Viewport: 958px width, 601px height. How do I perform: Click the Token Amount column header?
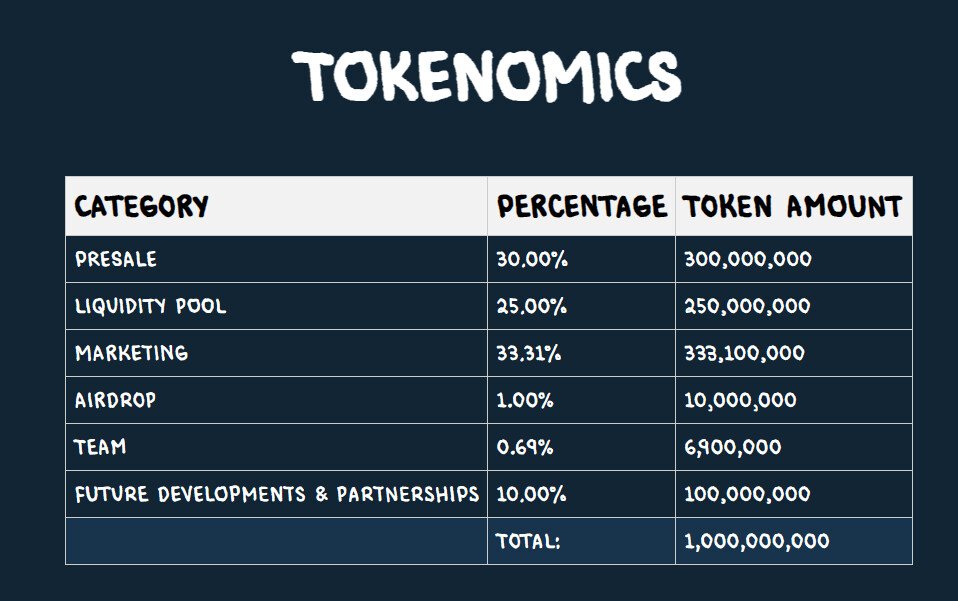point(792,207)
